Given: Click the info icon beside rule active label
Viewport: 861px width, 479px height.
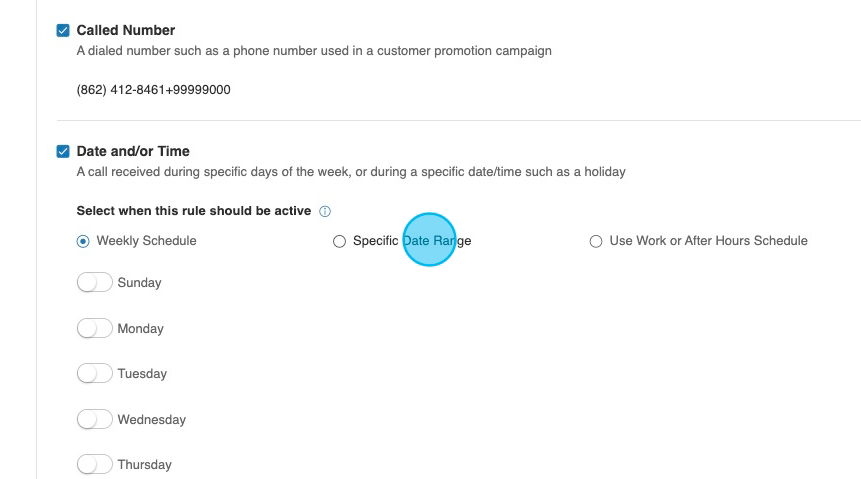Looking at the screenshot, I should (324, 212).
